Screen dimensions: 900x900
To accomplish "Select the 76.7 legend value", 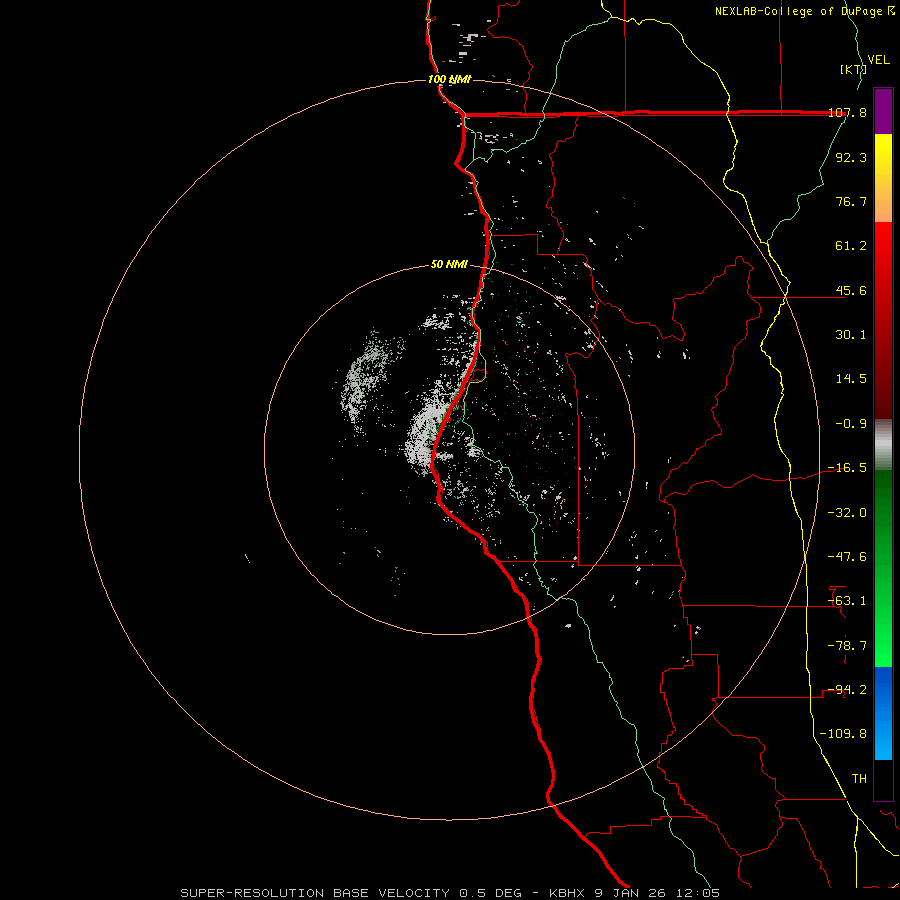I will point(851,201).
